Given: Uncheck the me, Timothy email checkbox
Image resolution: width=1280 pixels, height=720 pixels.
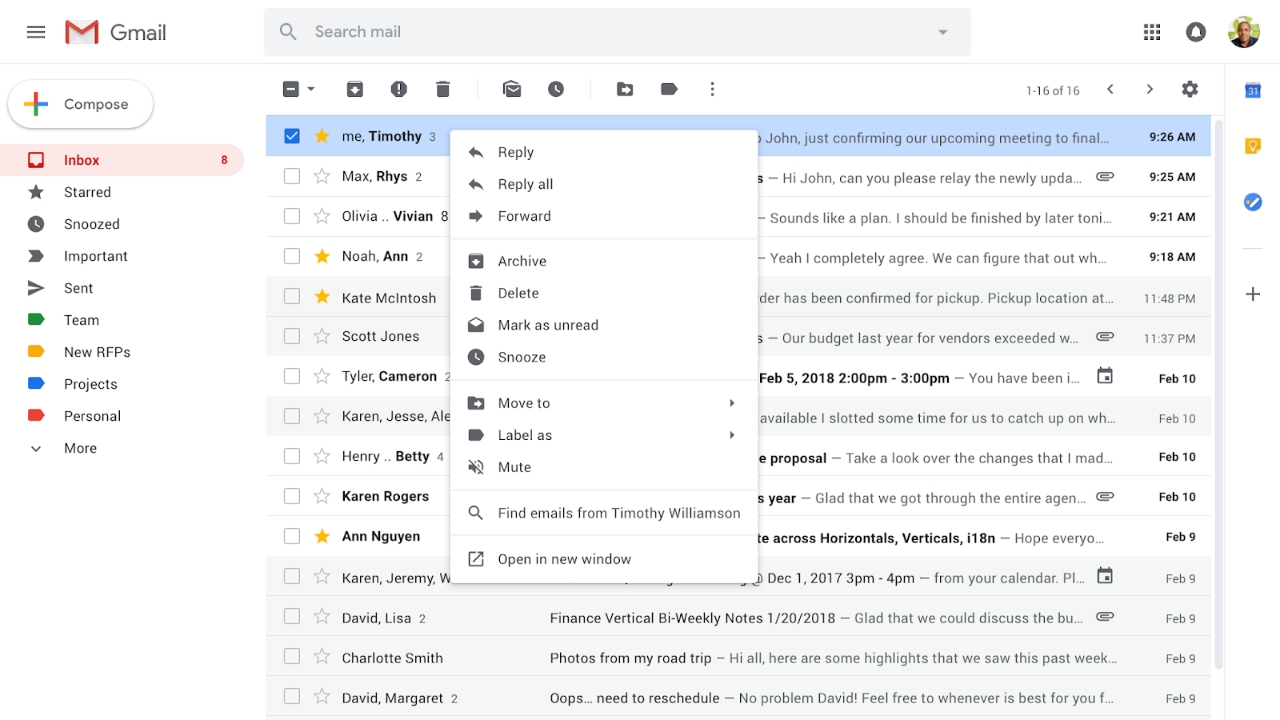Looking at the screenshot, I should [x=292, y=136].
